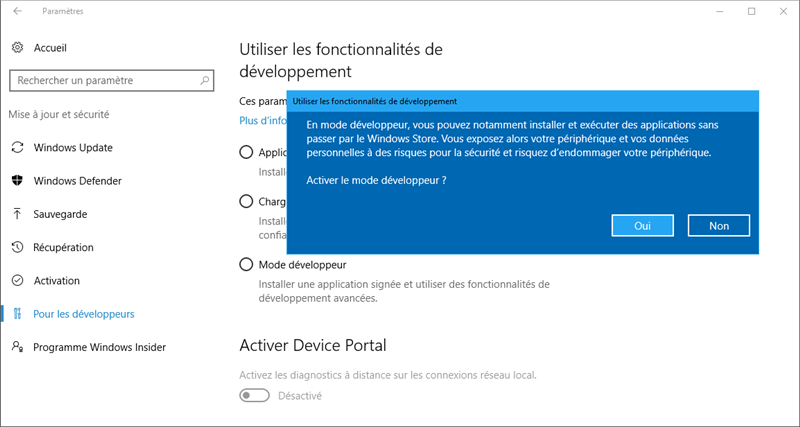The height and width of the screenshot is (427, 800).
Task: Click the magnifier icon in search box
Action: pos(205,81)
